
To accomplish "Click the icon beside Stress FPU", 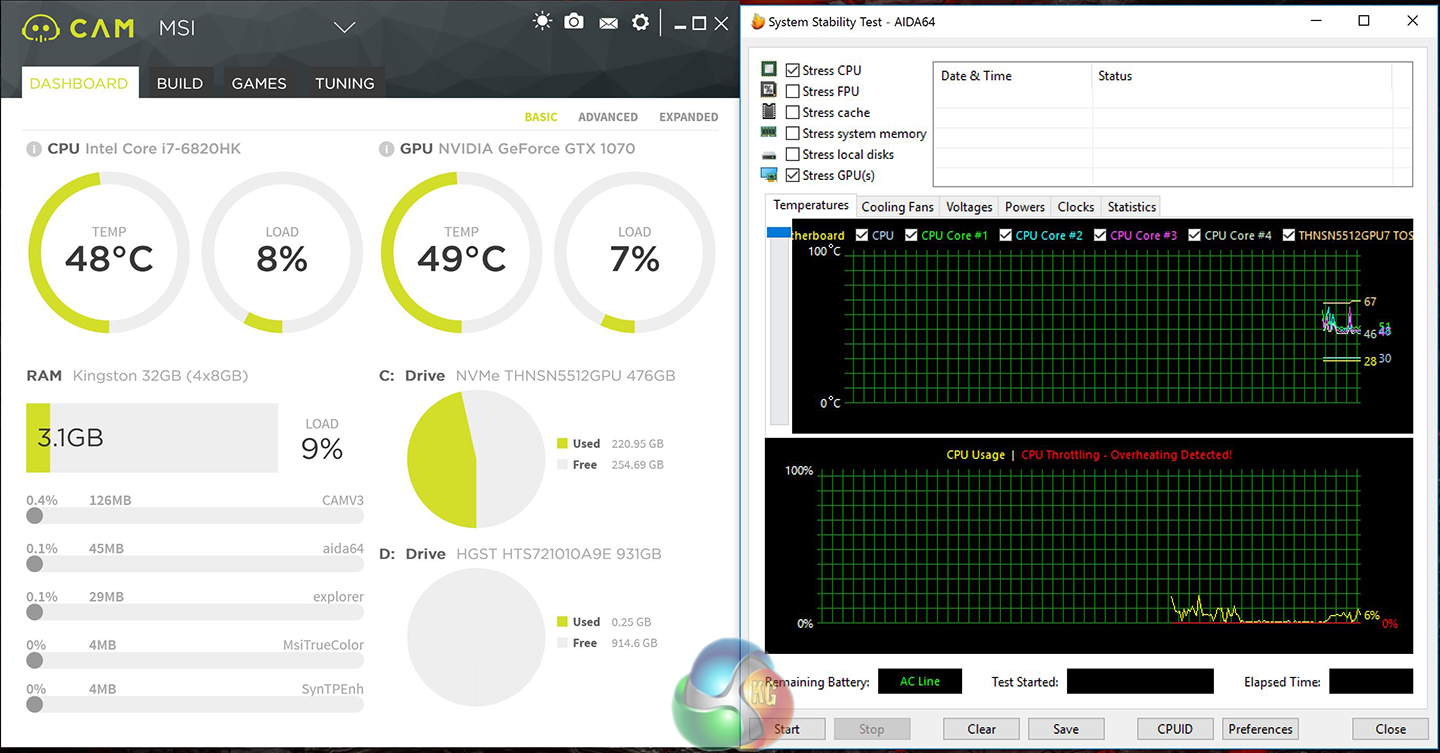I will coord(769,91).
